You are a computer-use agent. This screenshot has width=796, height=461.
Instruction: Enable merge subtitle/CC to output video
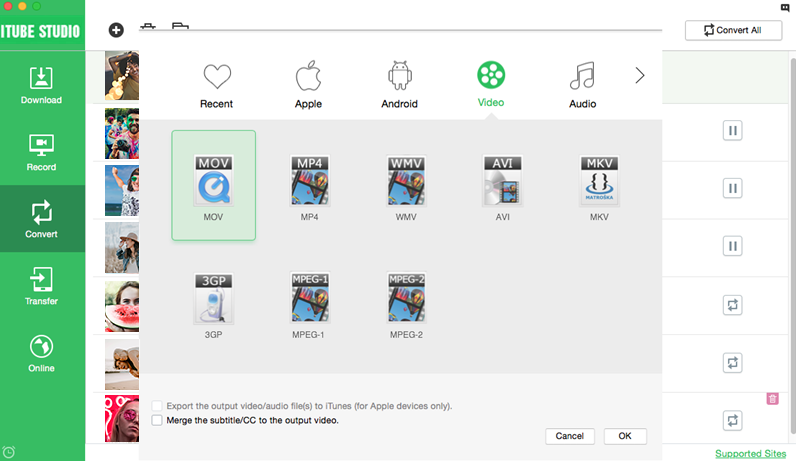coord(157,420)
